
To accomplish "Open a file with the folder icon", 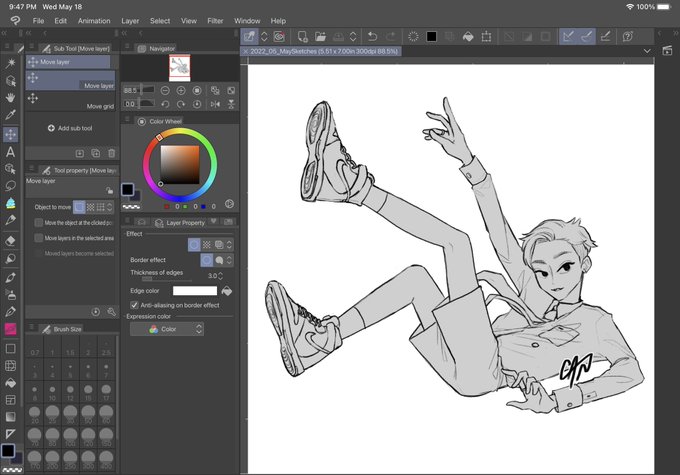I will tap(320, 37).
